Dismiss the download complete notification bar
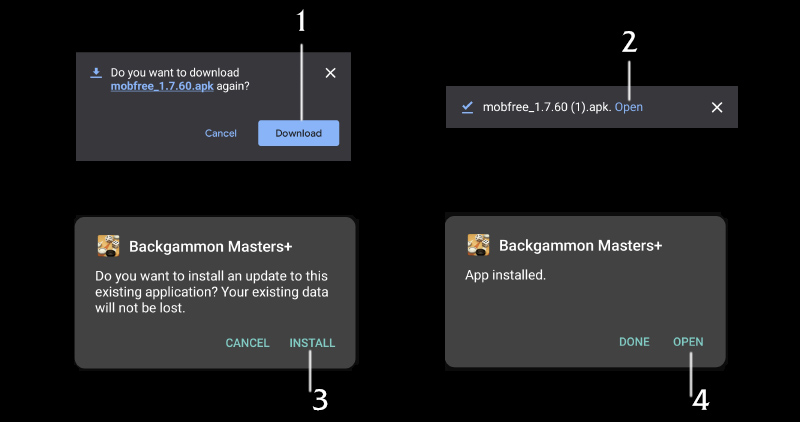 [717, 107]
